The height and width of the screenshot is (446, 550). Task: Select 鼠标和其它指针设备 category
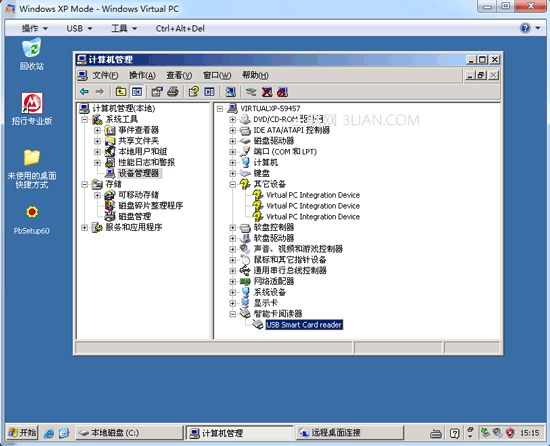point(290,260)
